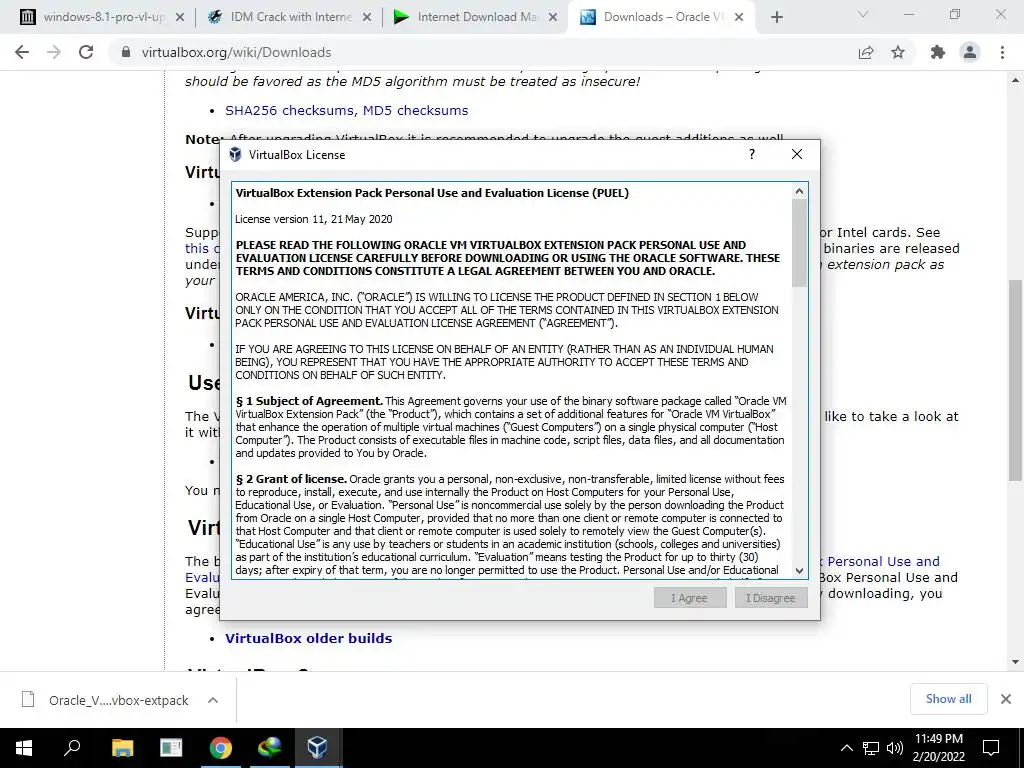1024x768 pixels.
Task: Open File Explorer from the taskbar
Action: click(122, 747)
